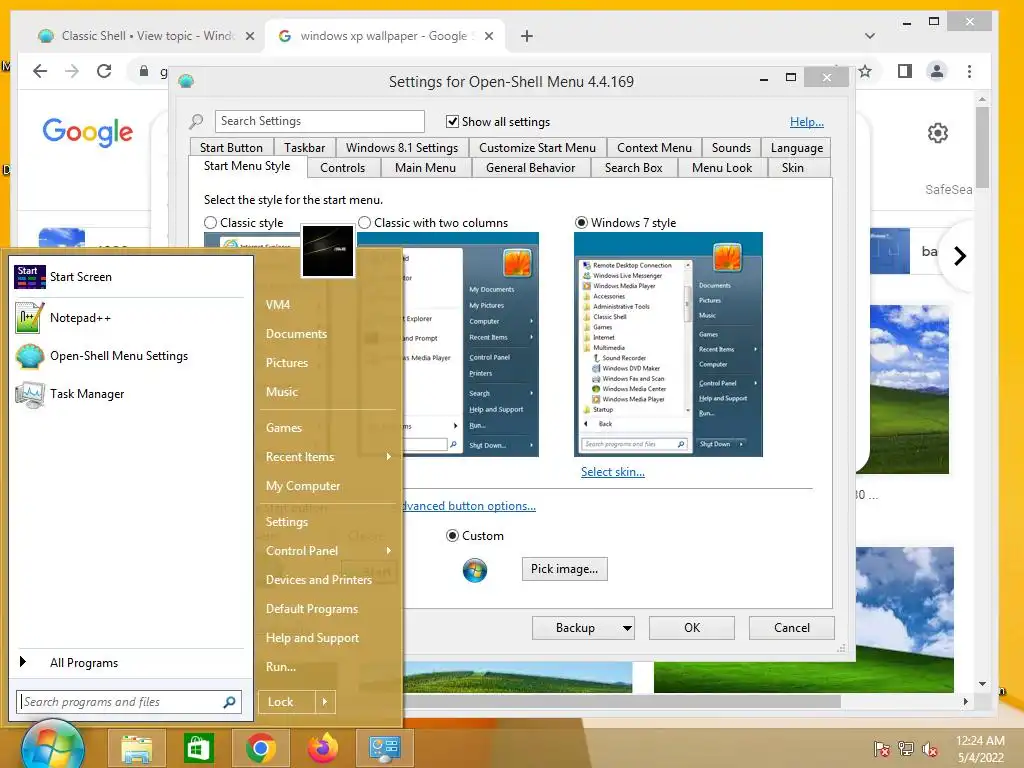Open the Help... link
Screen dimensions: 1024x768
807,121
